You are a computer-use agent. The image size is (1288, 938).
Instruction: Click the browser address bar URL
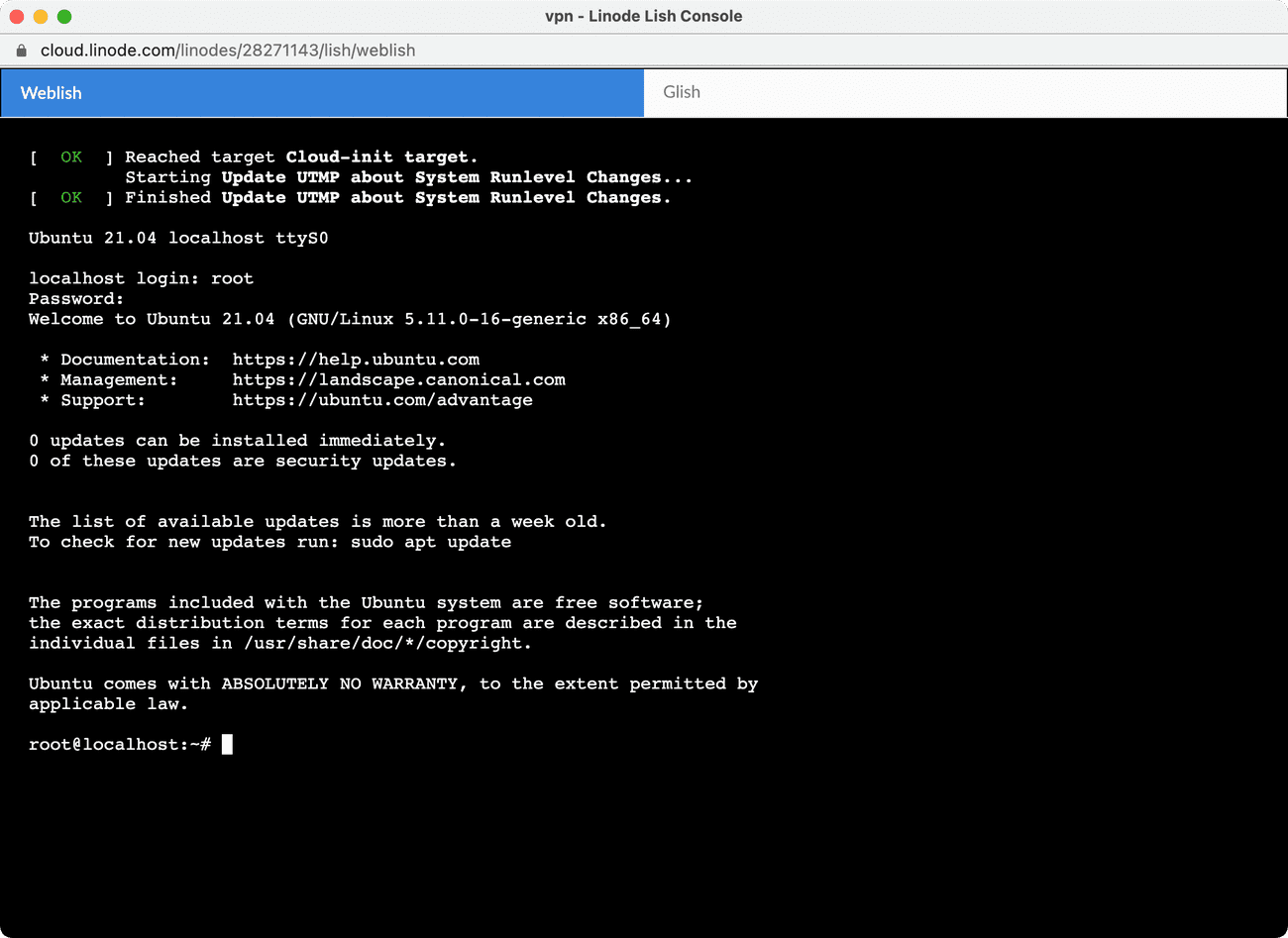tap(226, 50)
